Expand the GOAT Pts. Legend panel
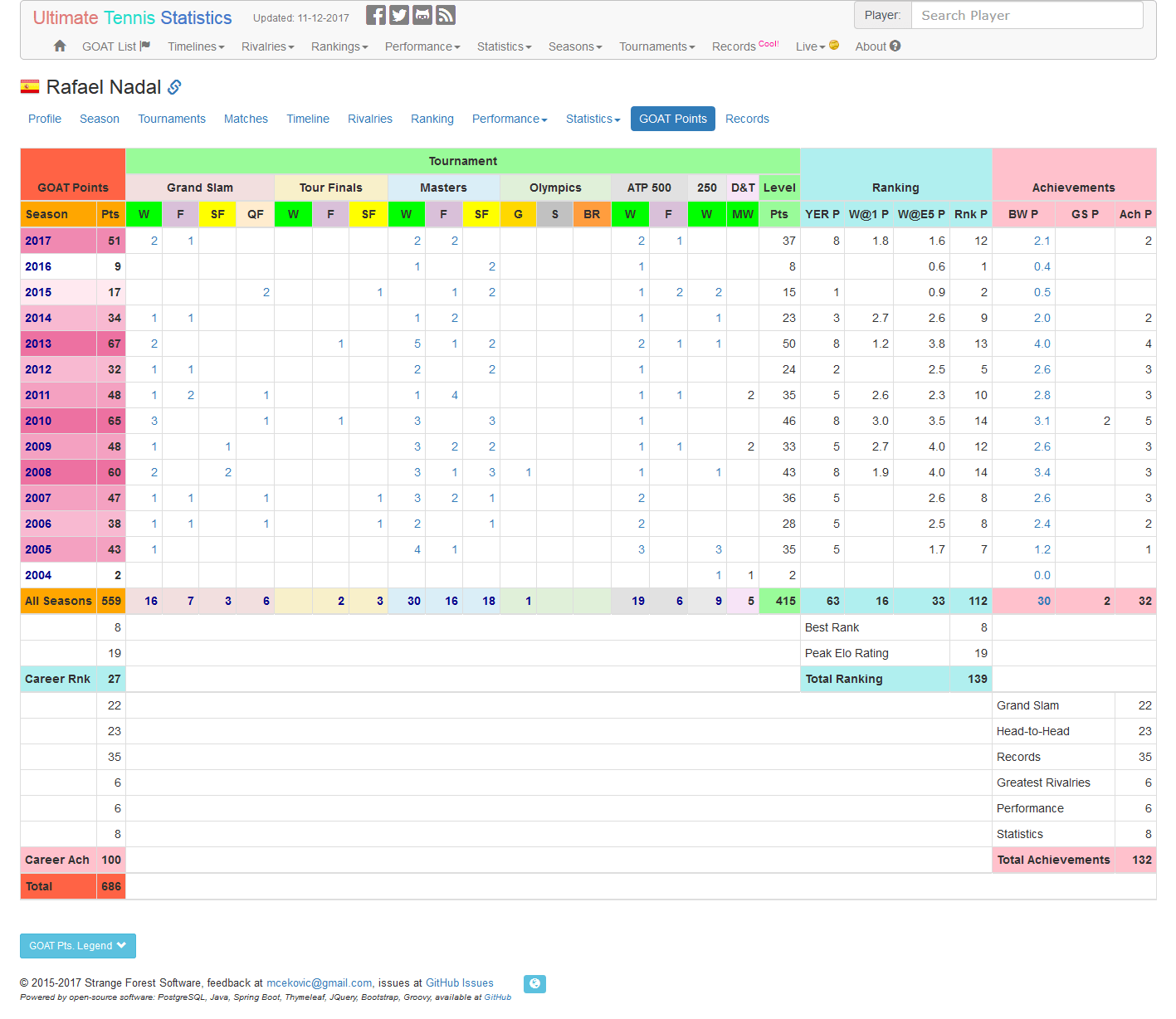The height and width of the screenshot is (1019, 1176). [77, 945]
